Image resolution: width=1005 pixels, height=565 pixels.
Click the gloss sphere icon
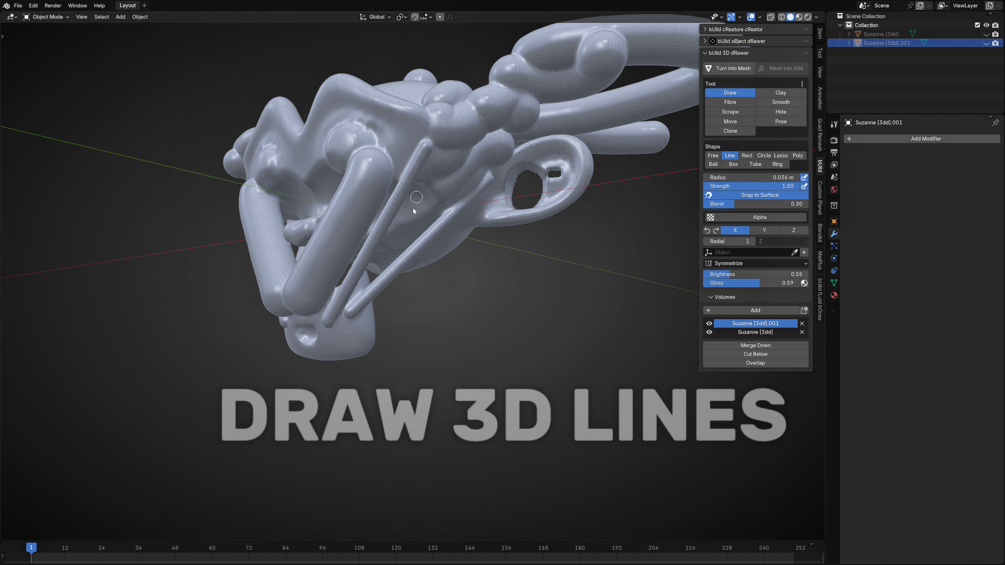coord(804,282)
